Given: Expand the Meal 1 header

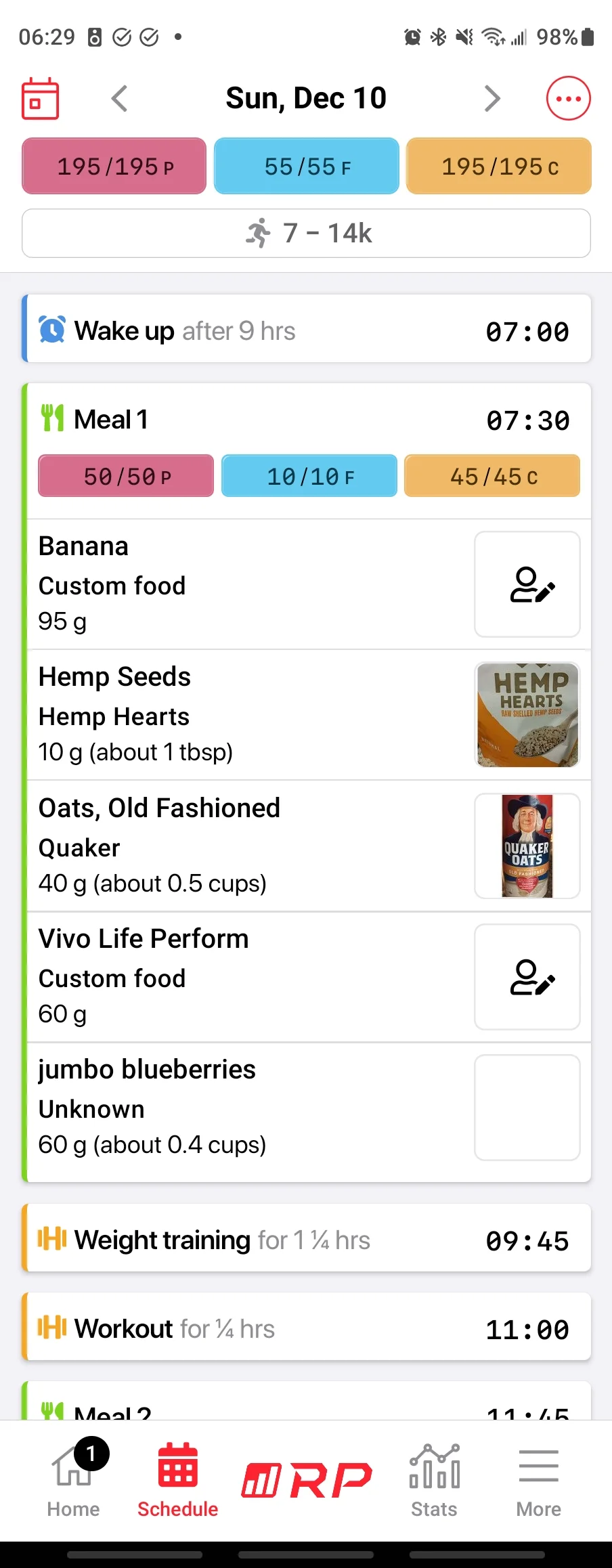Looking at the screenshot, I should click(x=306, y=420).
